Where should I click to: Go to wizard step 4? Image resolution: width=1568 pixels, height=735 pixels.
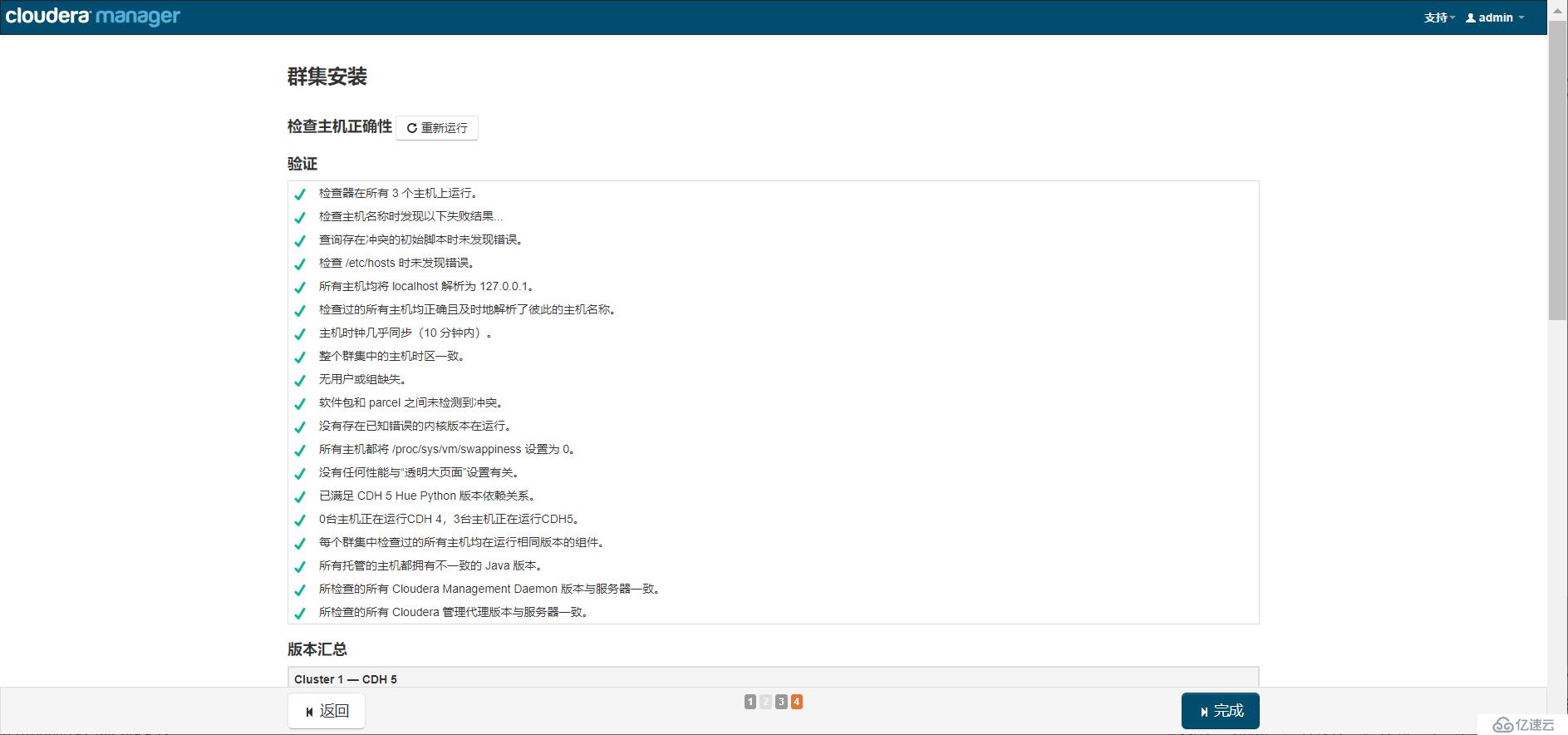pyautogui.click(x=796, y=702)
